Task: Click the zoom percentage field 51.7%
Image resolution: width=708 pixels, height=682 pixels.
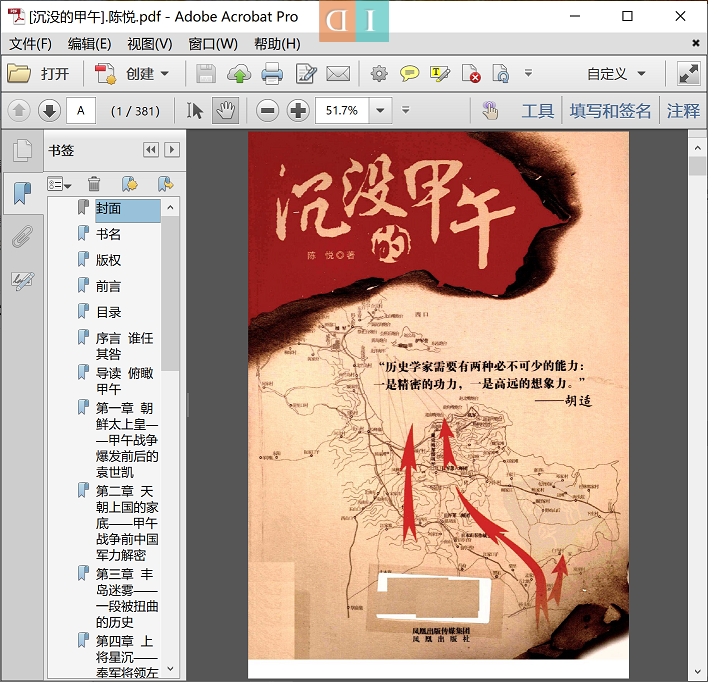Action: 342,111
